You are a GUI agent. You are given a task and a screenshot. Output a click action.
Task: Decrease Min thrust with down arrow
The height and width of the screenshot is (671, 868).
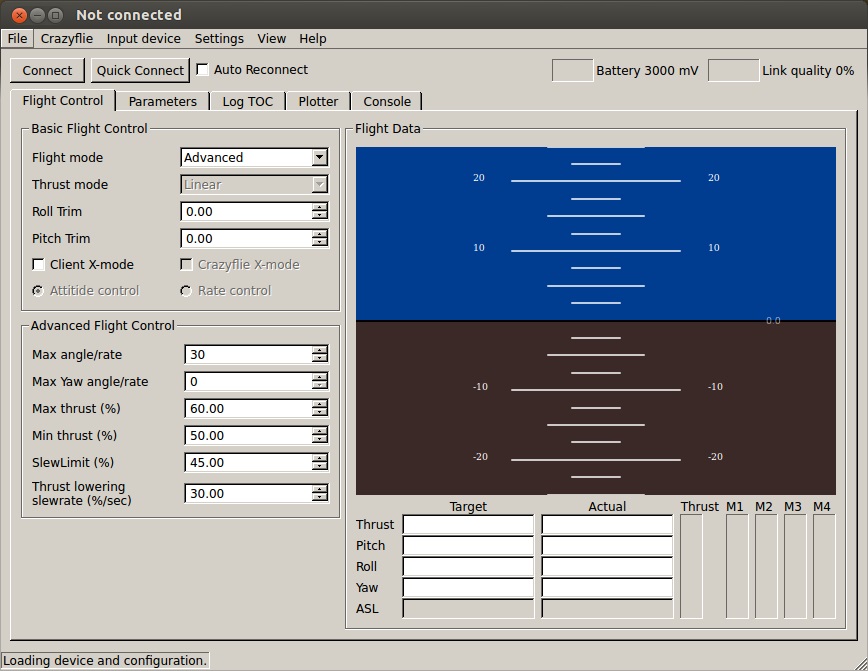pyautogui.click(x=319, y=440)
